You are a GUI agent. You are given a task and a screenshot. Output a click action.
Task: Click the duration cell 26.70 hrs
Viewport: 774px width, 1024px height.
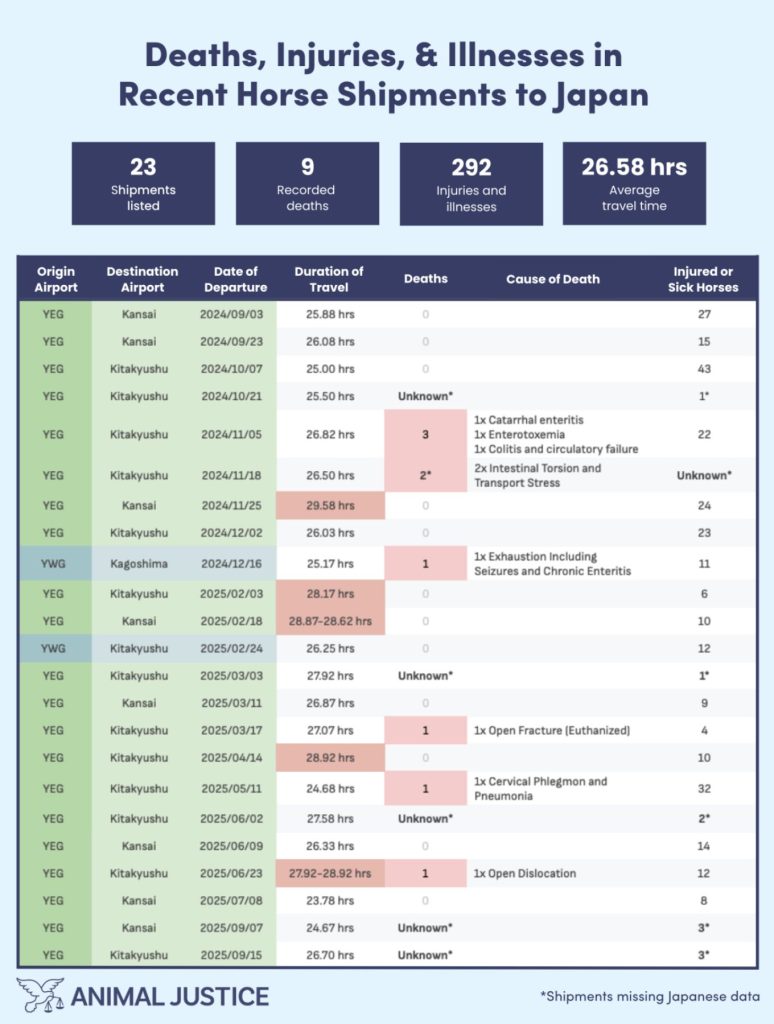click(x=330, y=955)
